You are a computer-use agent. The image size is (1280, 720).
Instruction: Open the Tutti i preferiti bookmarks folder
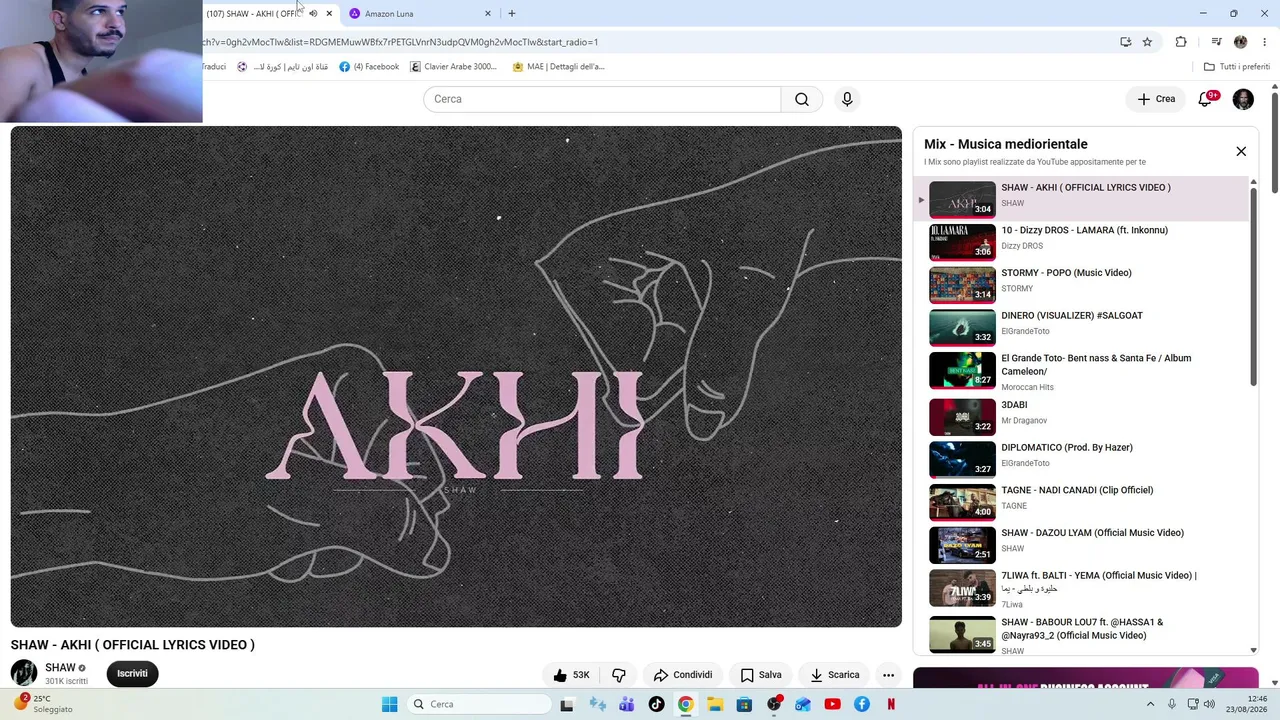1237,67
